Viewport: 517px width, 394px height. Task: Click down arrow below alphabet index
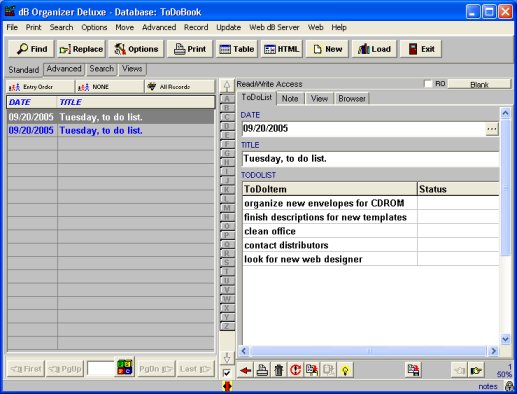tap(227, 358)
